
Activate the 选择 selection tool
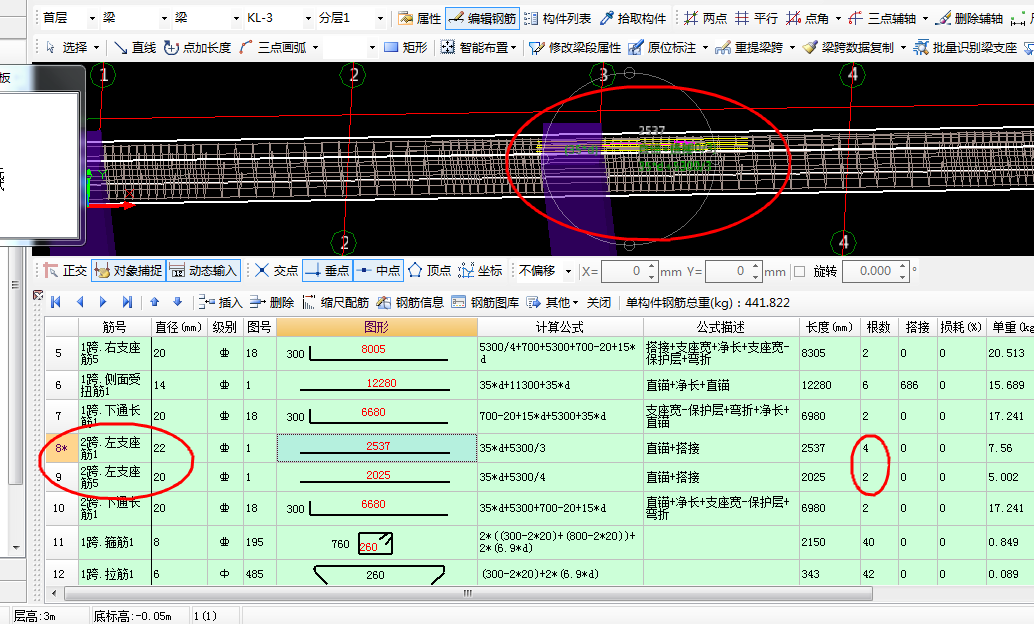tap(67, 47)
